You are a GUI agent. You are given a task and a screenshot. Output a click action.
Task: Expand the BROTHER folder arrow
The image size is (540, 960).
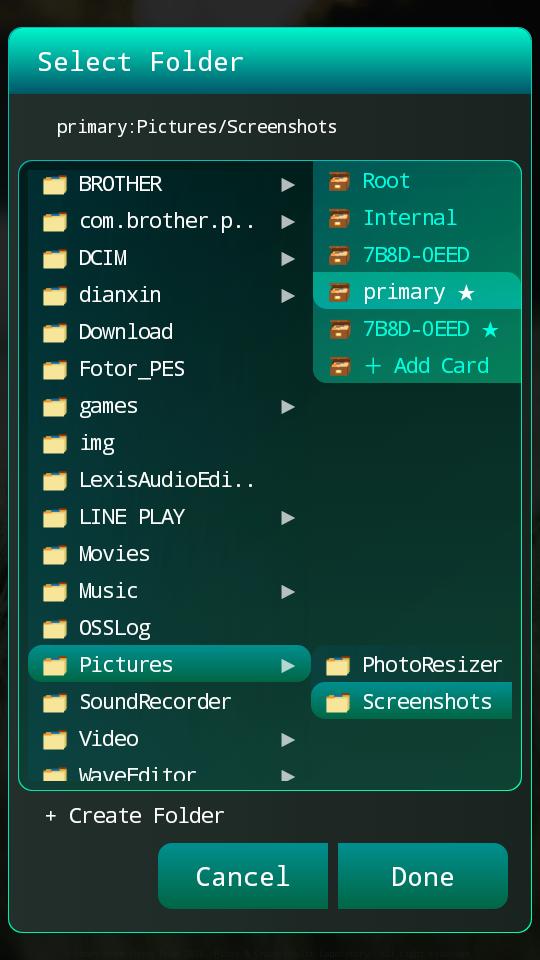point(288,185)
